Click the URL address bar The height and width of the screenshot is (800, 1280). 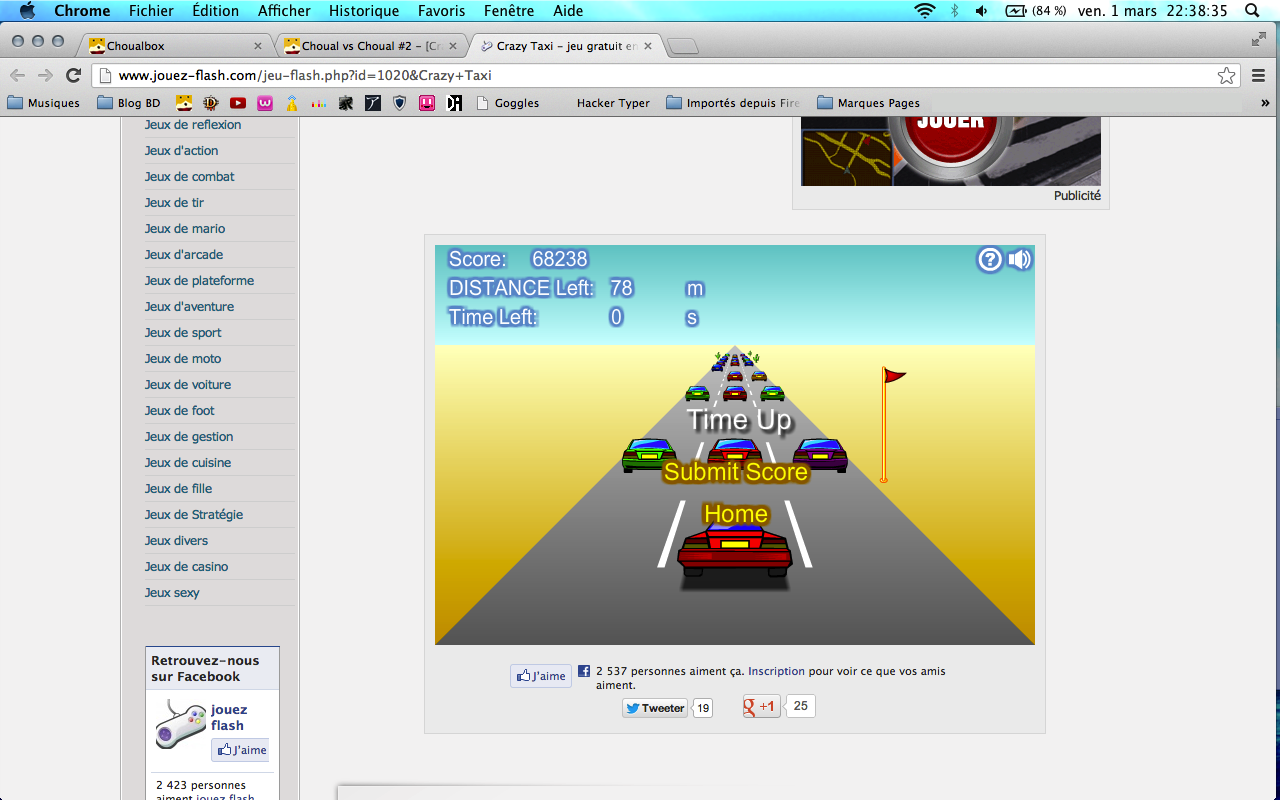point(650,75)
